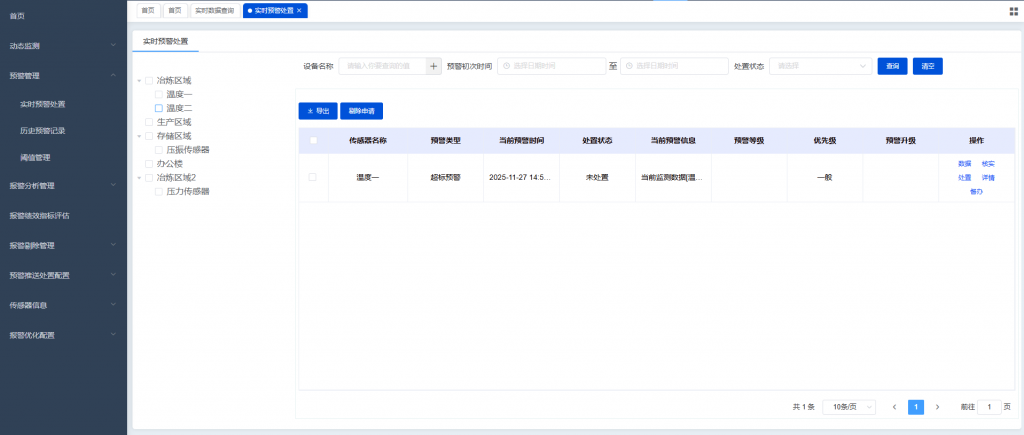The height and width of the screenshot is (435, 1024).
Task: Click the first 选择日期时间 start date field
Action: 550,66
